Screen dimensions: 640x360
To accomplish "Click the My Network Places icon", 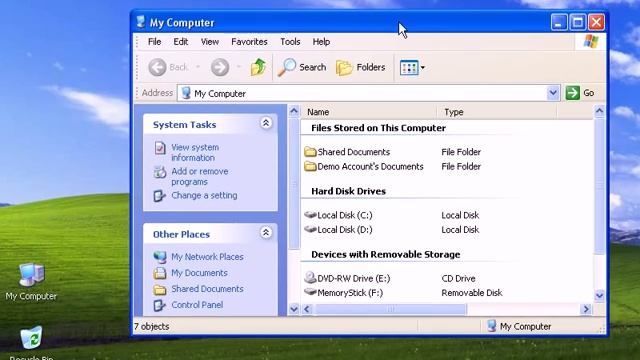I will 160,257.
